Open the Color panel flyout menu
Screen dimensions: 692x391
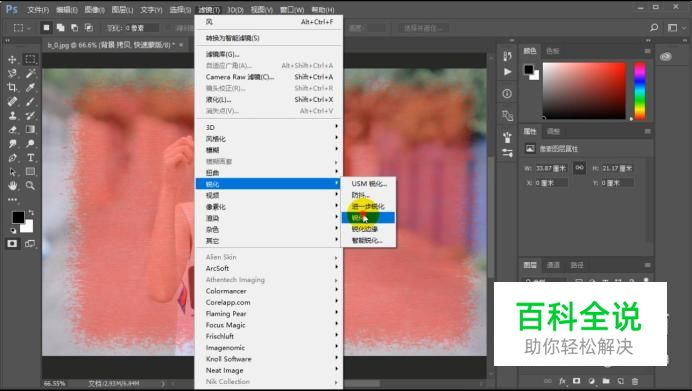(x=647, y=51)
